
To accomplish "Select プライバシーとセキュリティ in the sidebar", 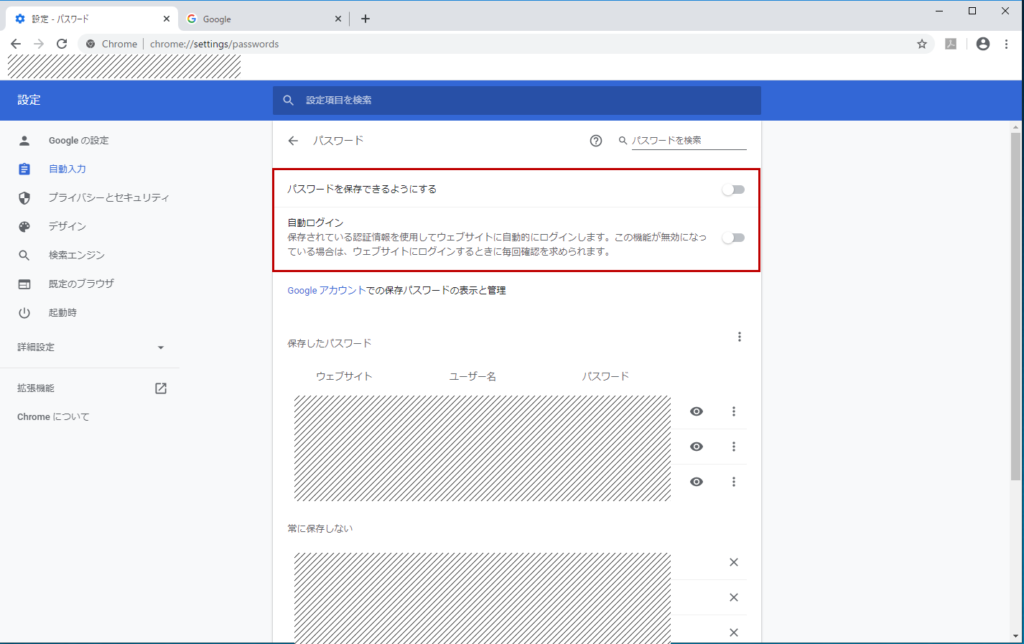I will click(108, 197).
